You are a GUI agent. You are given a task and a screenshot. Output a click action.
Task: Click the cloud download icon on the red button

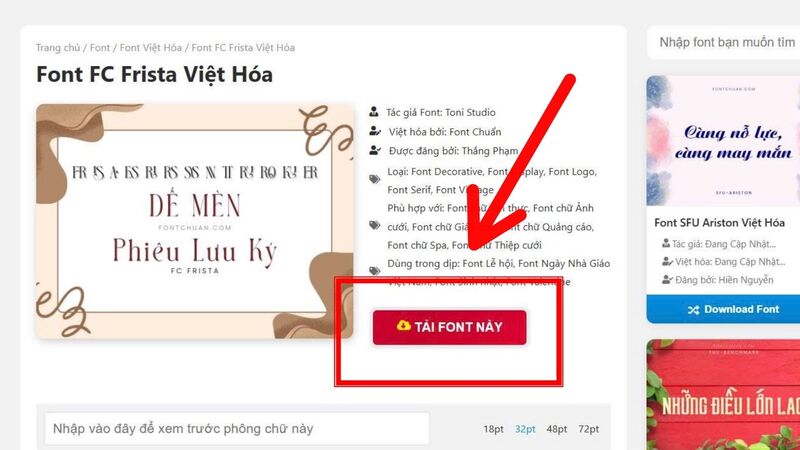click(x=404, y=326)
